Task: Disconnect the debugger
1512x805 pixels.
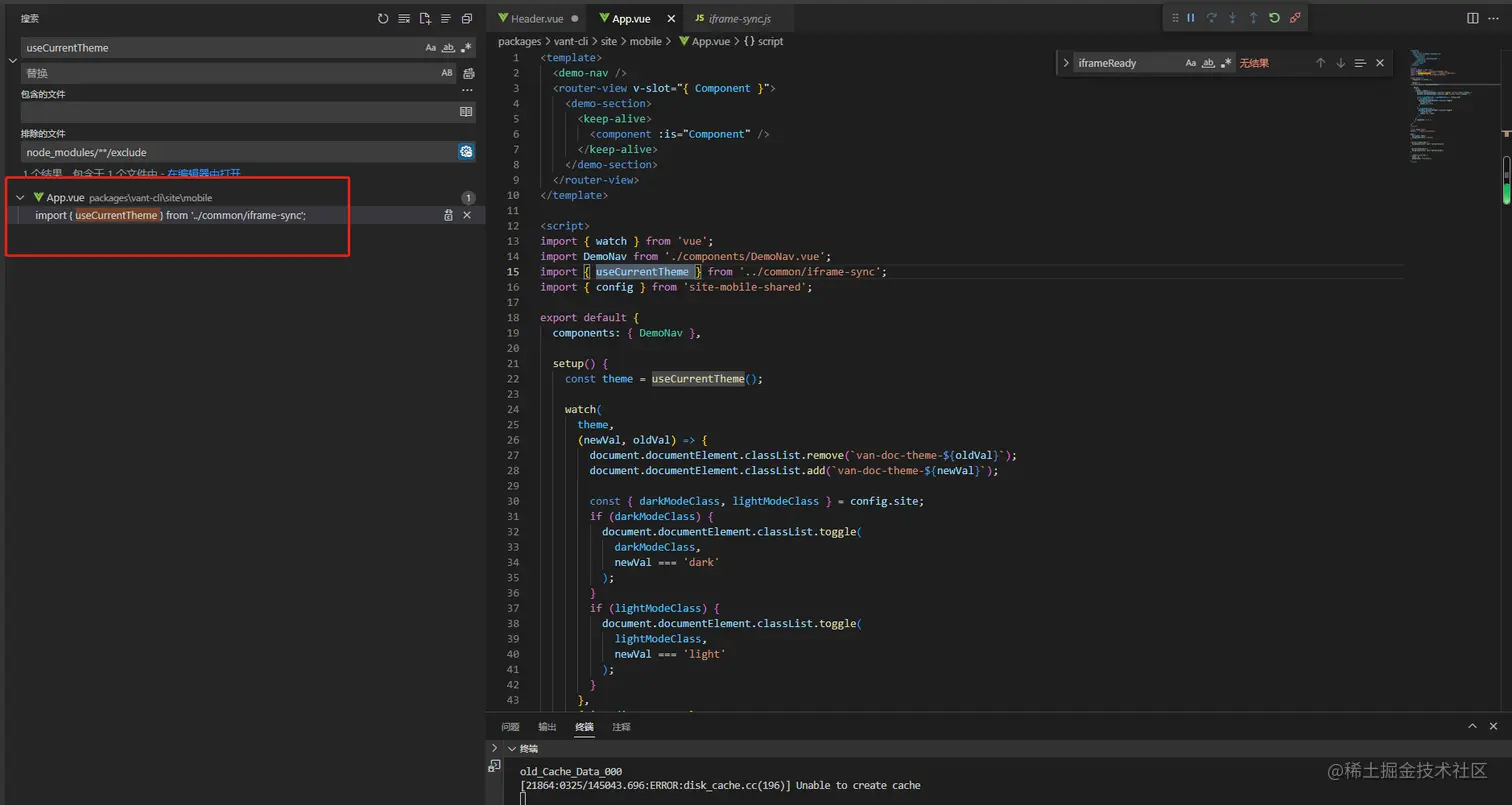Action: point(1295,18)
